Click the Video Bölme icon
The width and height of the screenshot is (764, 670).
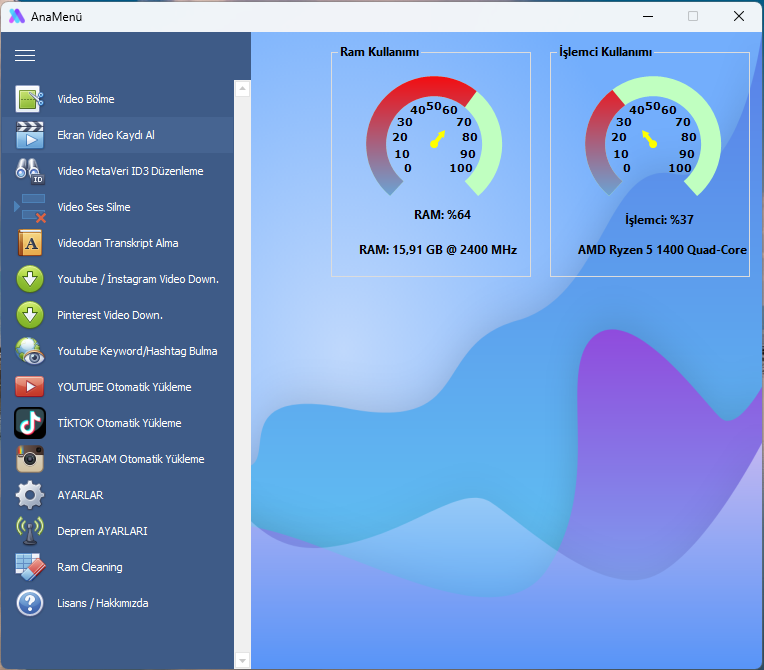click(30, 99)
